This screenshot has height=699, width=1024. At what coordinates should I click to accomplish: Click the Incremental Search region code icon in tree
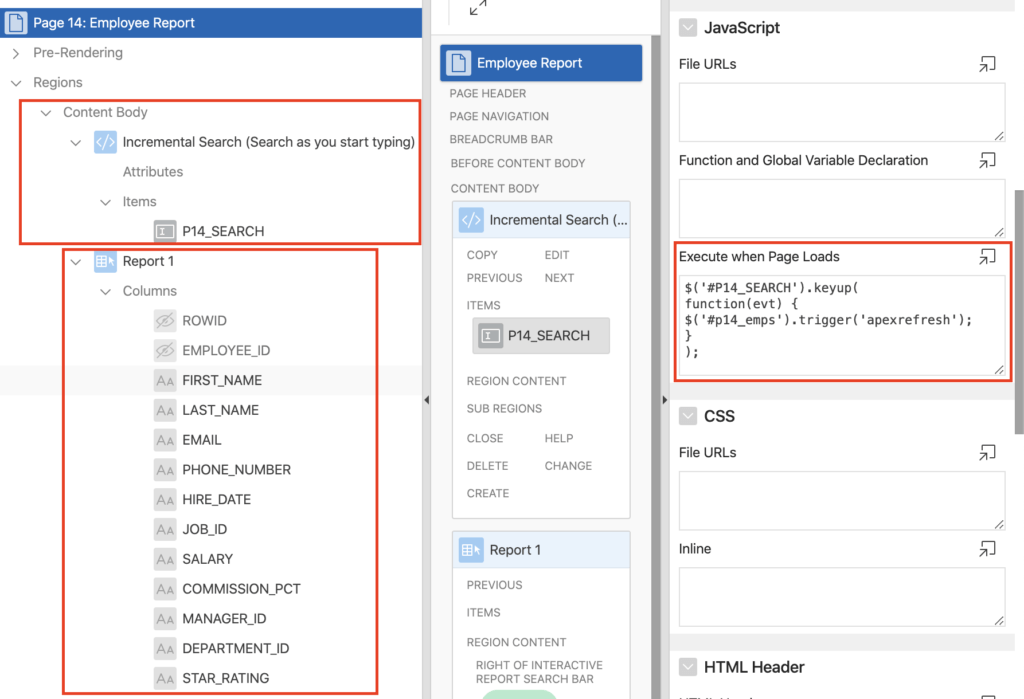[105, 142]
